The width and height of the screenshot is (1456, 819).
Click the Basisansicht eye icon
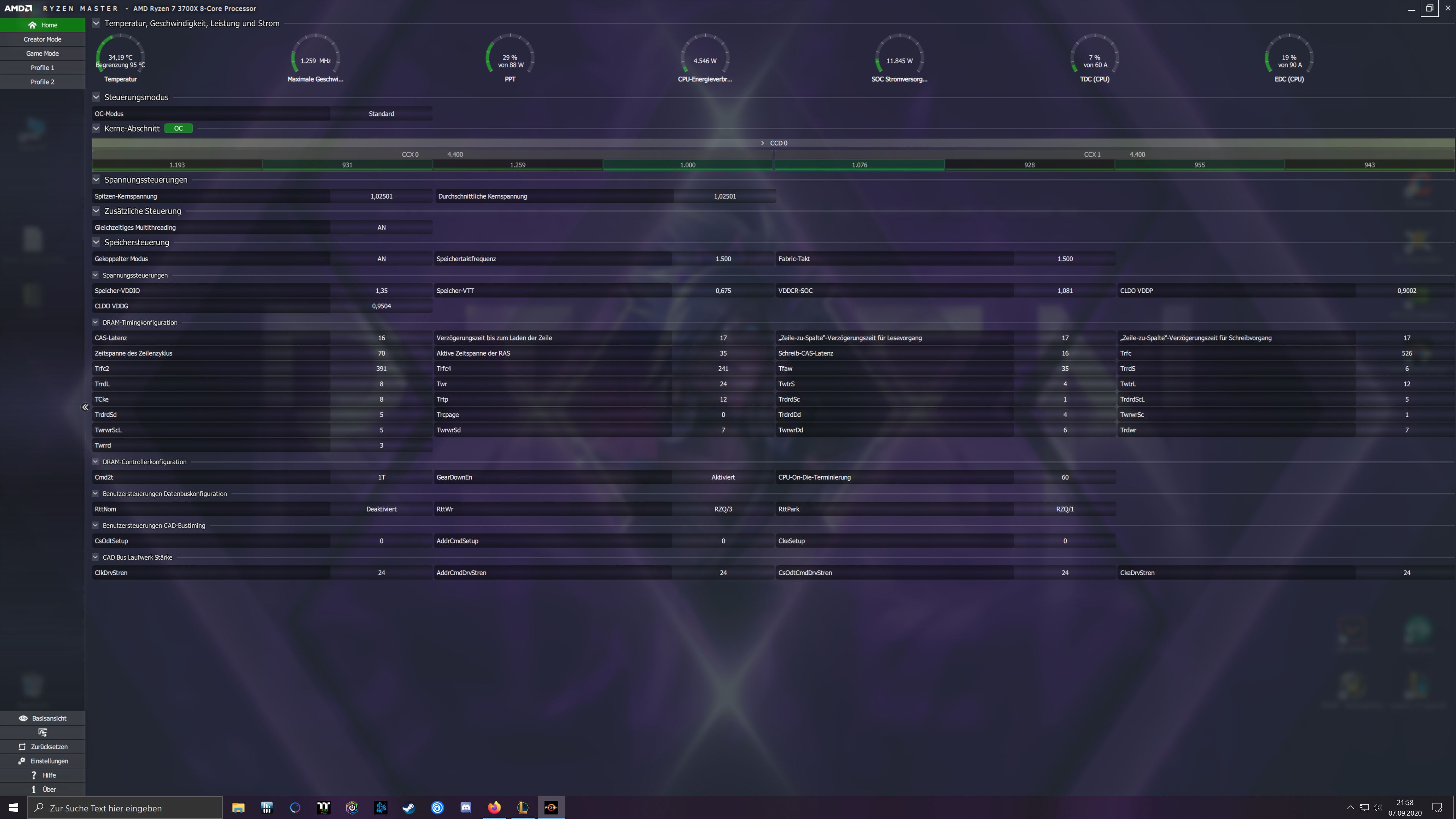(x=23, y=719)
